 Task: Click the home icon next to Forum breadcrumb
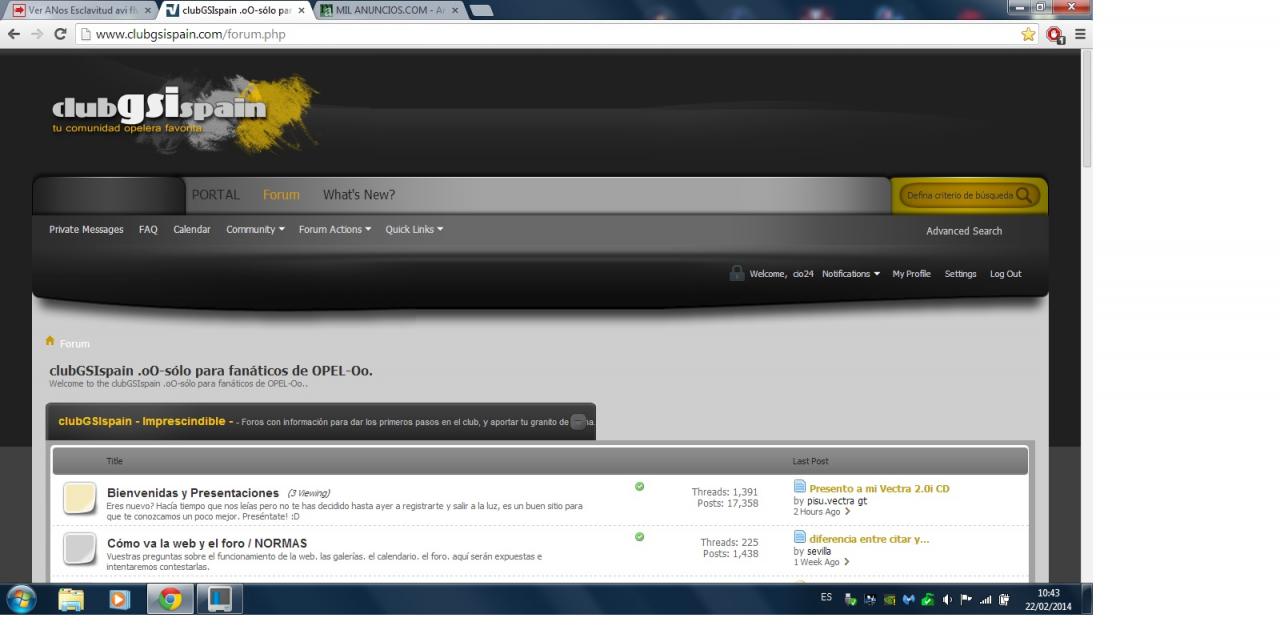point(50,341)
